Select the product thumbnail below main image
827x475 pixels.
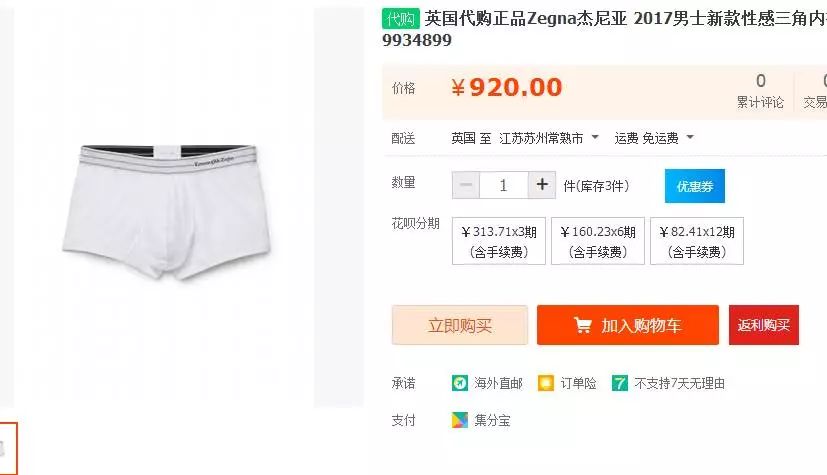(7, 449)
